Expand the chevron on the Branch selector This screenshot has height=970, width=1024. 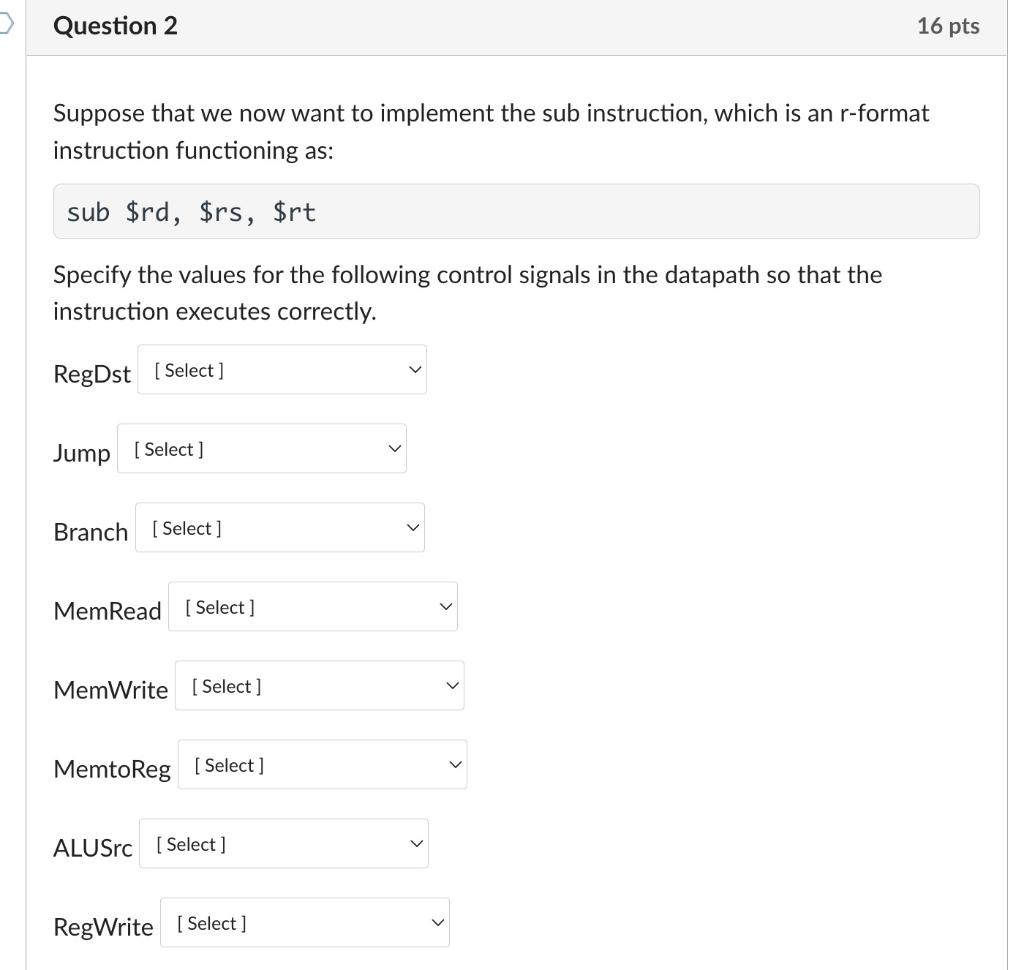pos(412,527)
